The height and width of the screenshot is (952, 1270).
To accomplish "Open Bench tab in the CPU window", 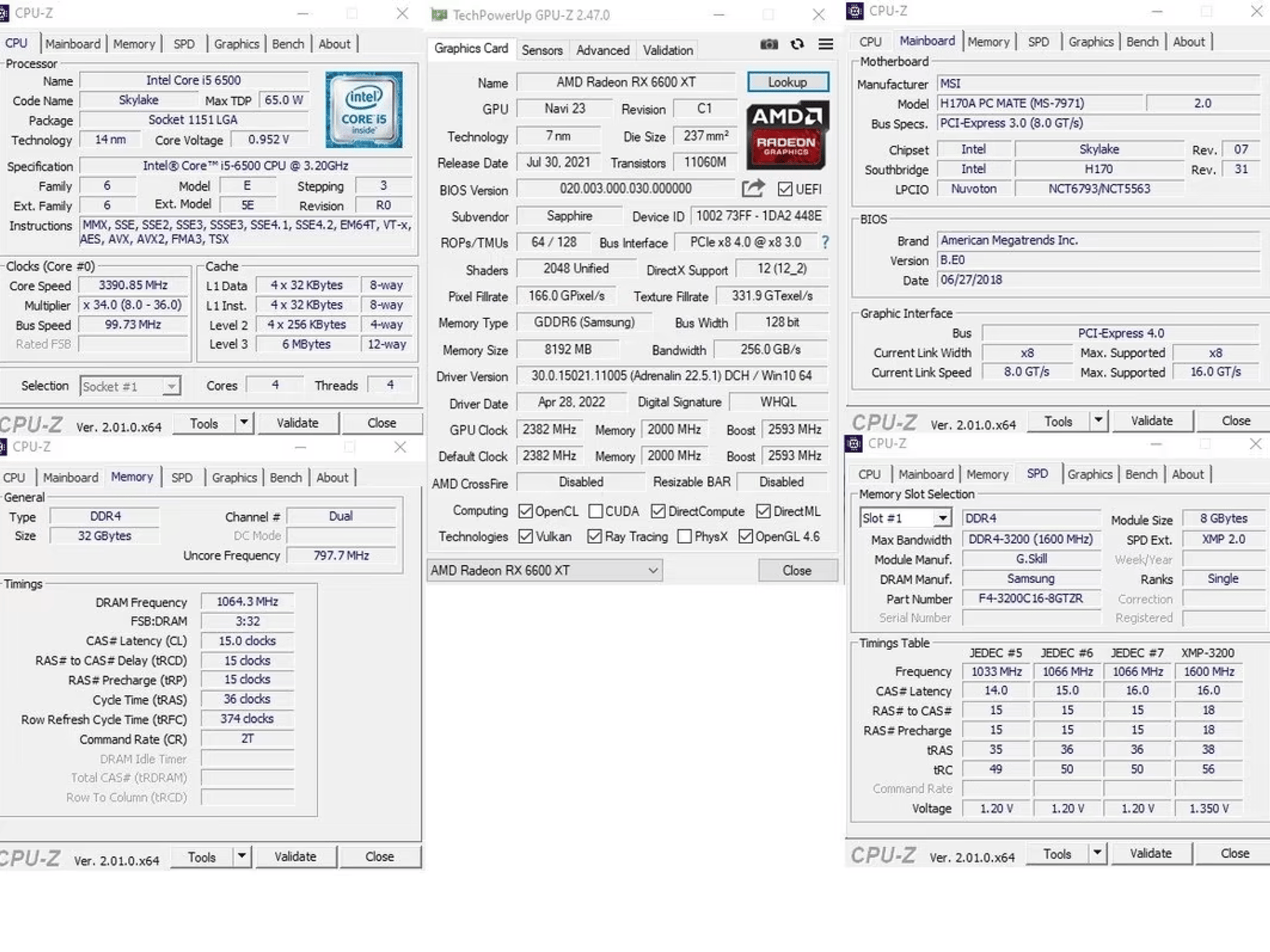I will 288,44.
